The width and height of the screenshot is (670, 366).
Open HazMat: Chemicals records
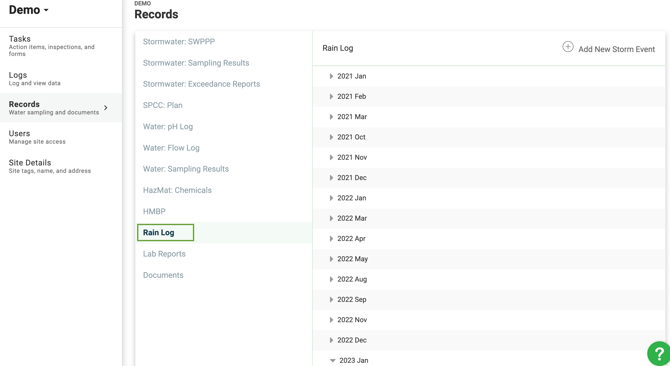pos(177,190)
